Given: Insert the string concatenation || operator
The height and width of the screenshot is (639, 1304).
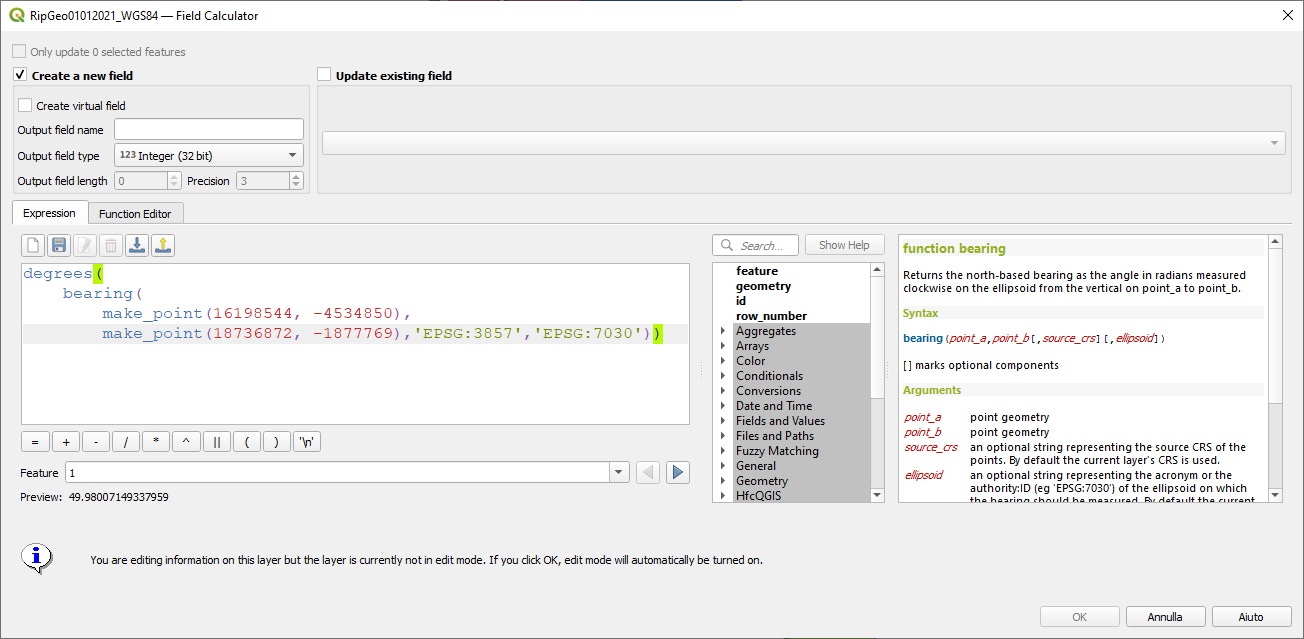Looking at the screenshot, I should click(x=216, y=442).
